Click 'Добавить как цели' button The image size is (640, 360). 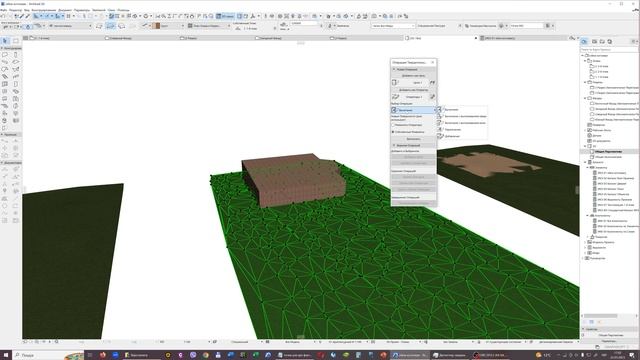[x=413, y=76]
